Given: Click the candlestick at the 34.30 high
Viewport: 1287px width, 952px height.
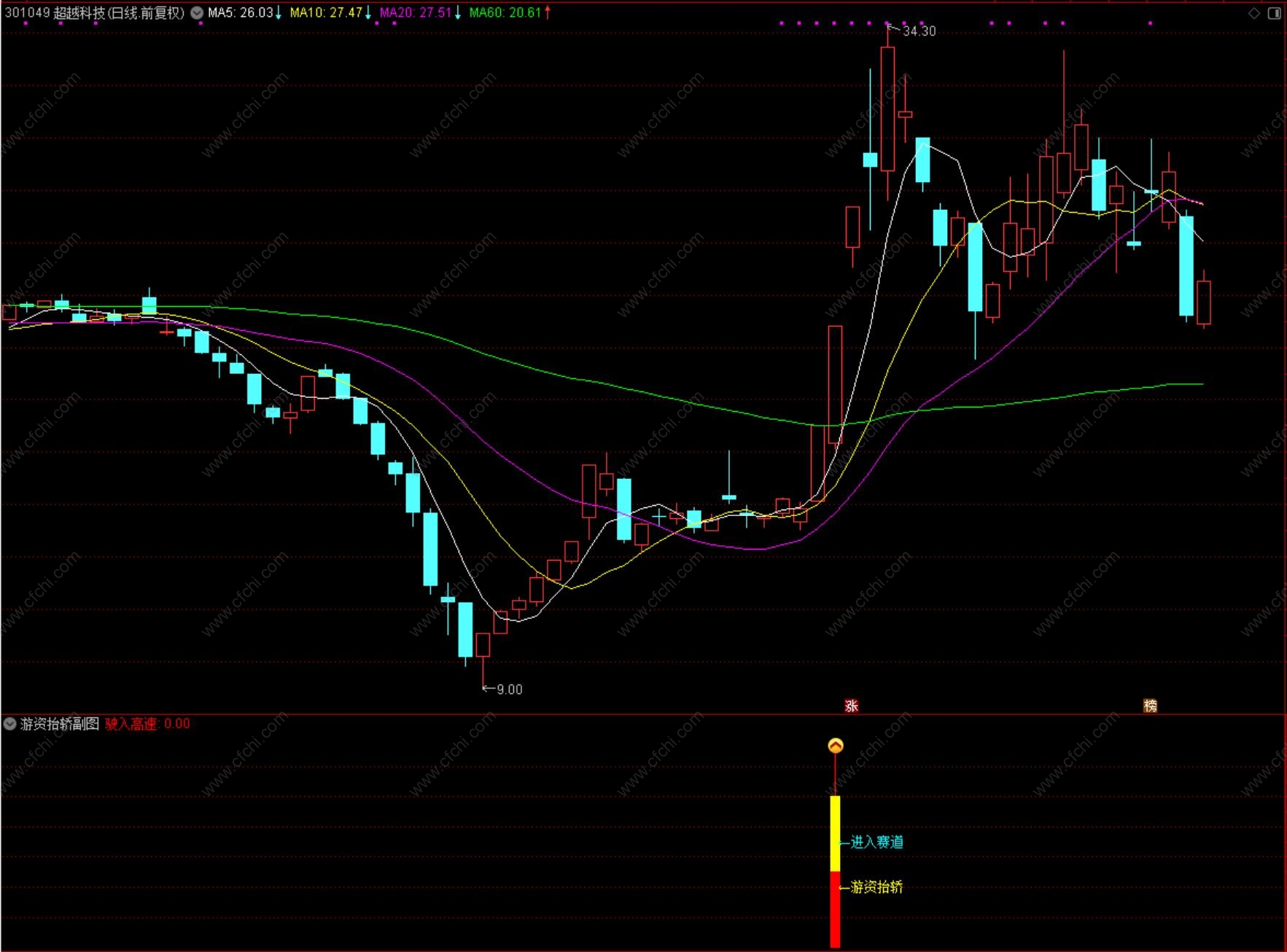Looking at the screenshot, I should click(887, 109).
